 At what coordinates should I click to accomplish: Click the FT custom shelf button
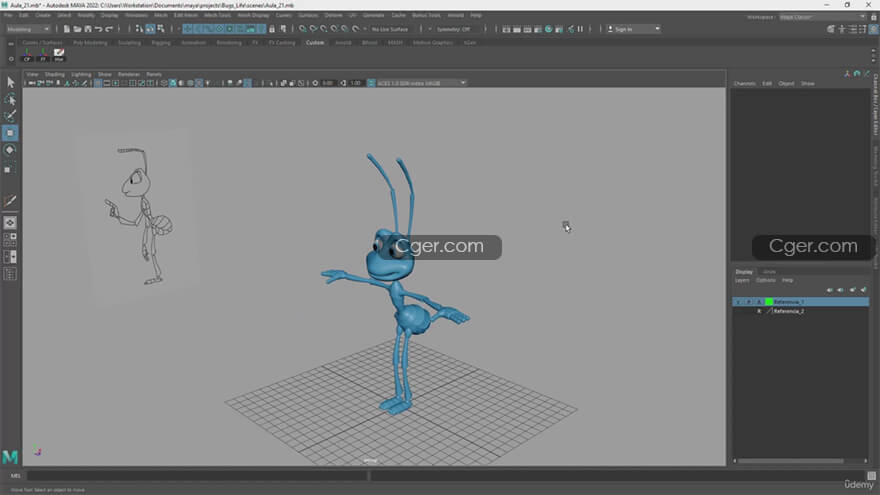pyautogui.click(x=43, y=54)
